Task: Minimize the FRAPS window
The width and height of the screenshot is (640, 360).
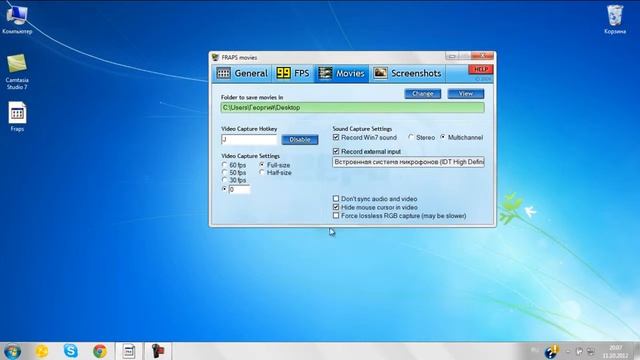Action: (x=452, y=56)
